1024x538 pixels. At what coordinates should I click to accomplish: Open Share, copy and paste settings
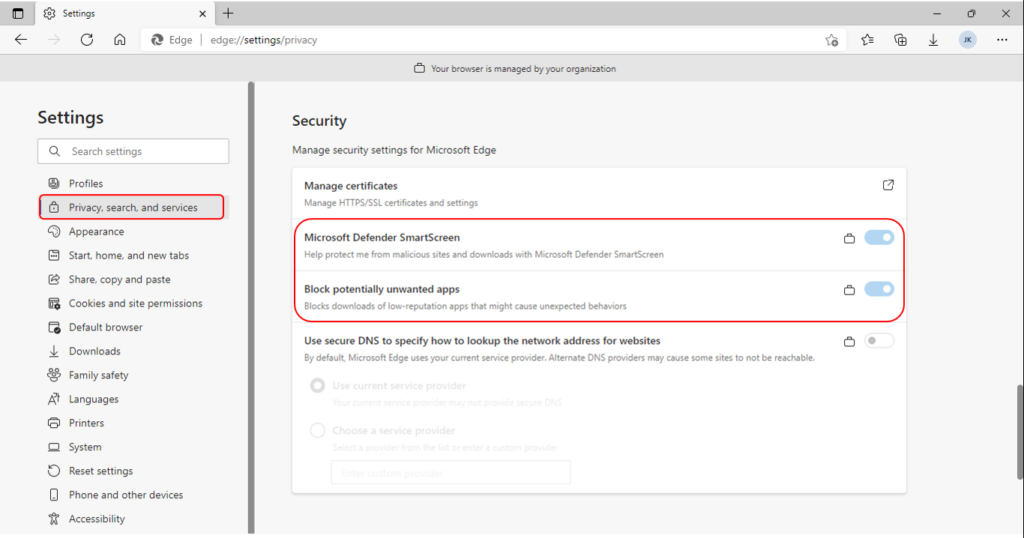point(131,279)
